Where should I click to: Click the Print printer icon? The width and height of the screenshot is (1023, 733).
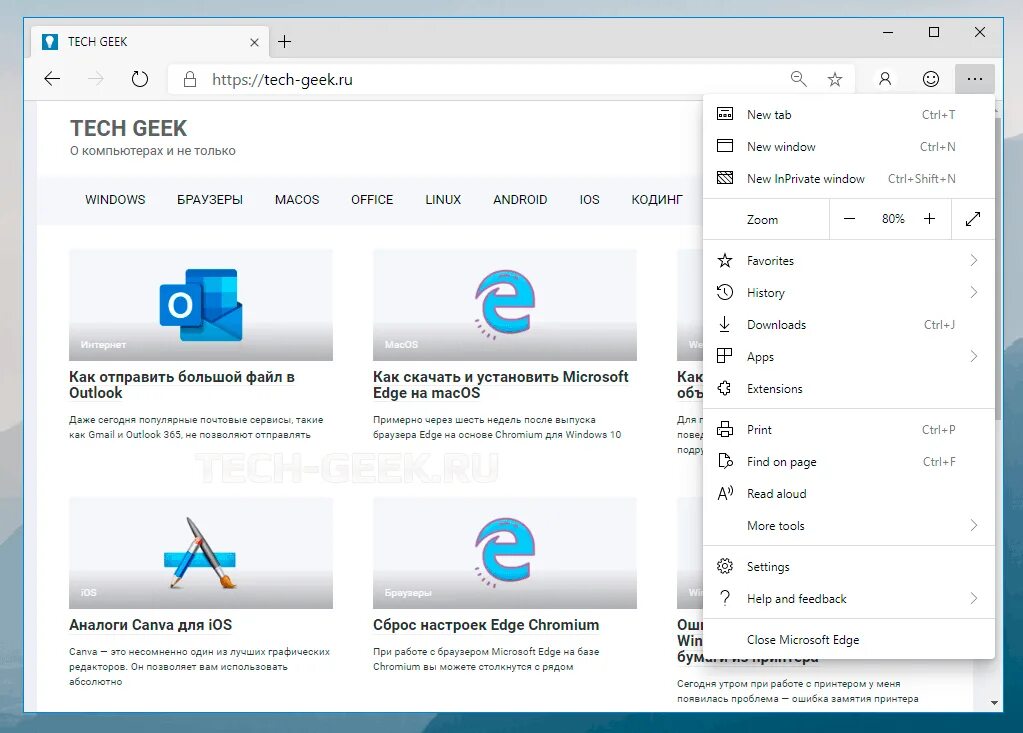point(725,429)
